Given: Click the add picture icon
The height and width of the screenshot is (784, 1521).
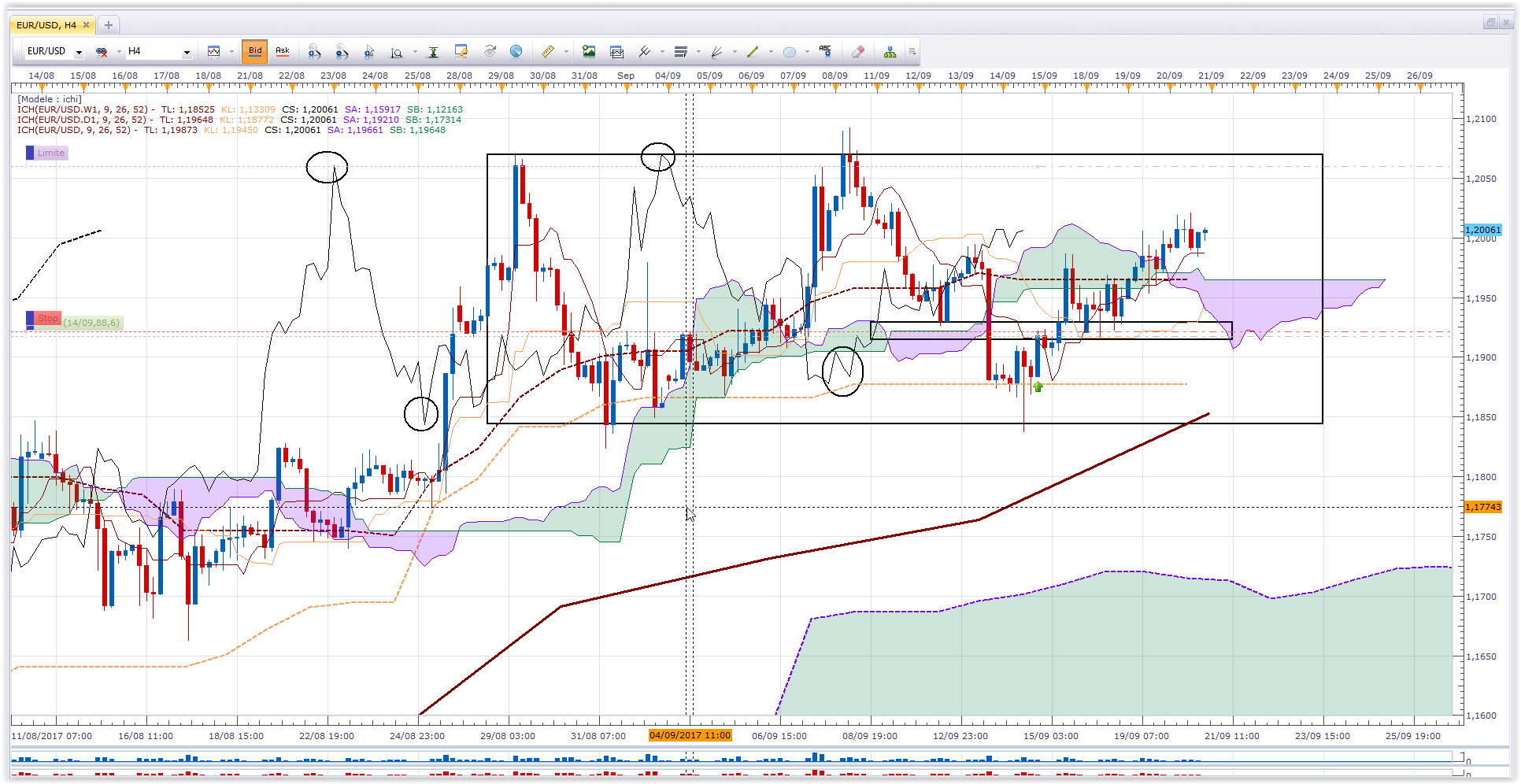Looking at the screenshot, I should pyautogui.click(x=589, y=52).
